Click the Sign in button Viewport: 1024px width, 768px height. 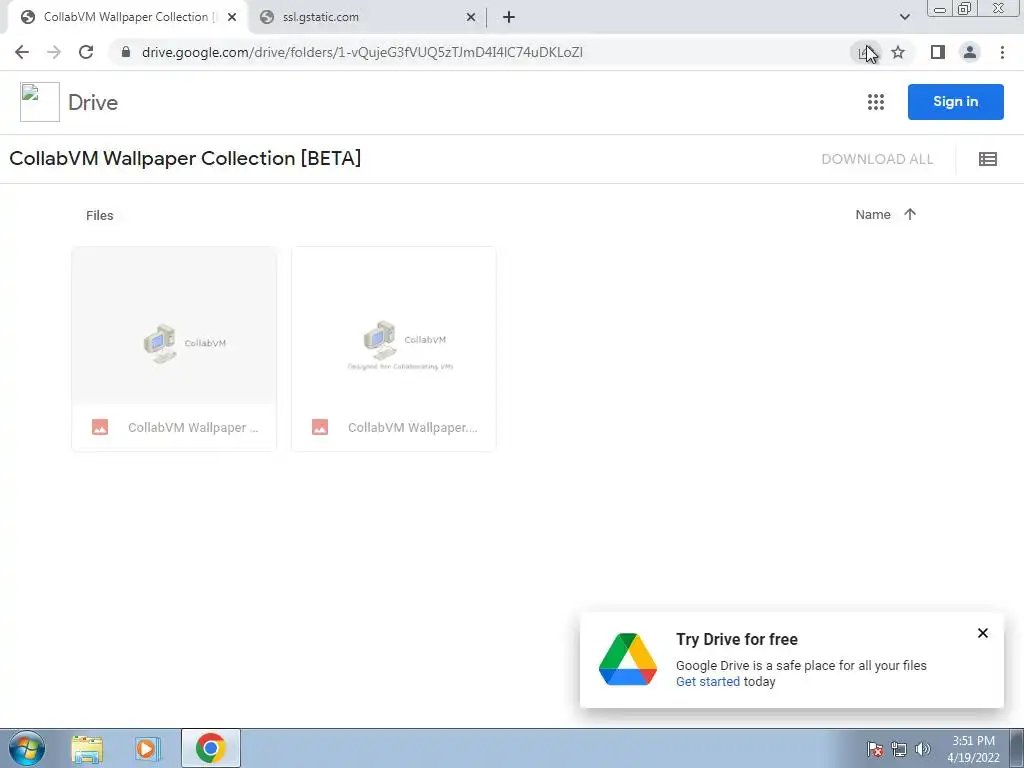tap(955, 102)
